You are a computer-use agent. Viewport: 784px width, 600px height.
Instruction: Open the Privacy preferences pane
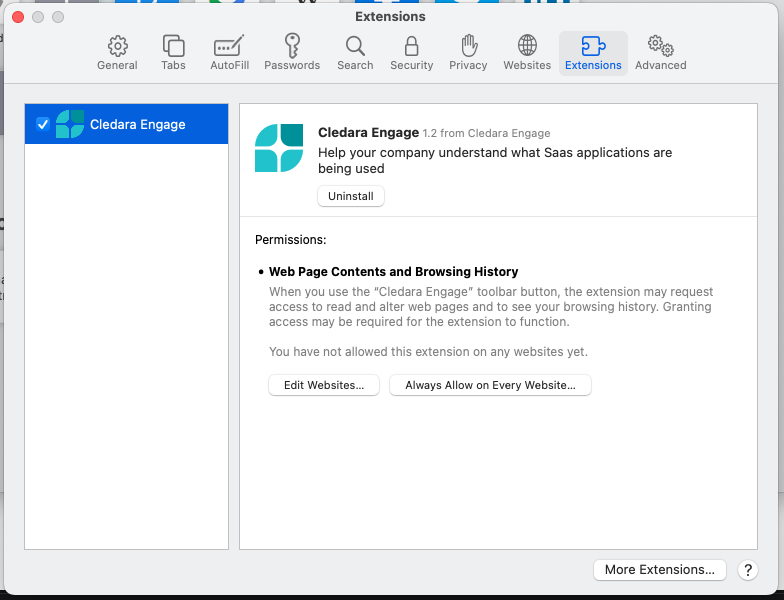point(468,53)
